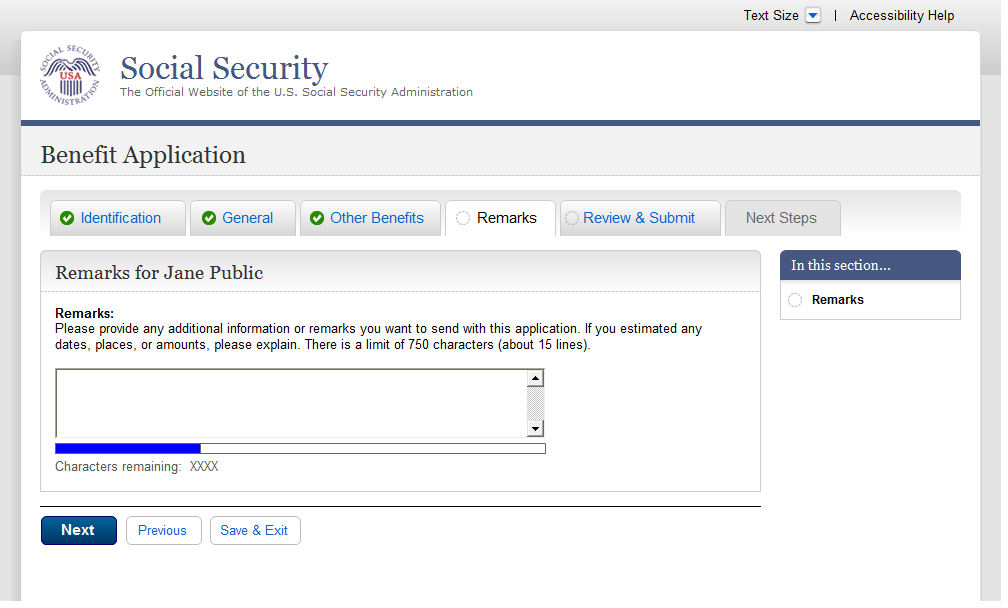1008x608 pixels.
Task: Go to the Review & Submit tab
Action: (x=639, y=218)
